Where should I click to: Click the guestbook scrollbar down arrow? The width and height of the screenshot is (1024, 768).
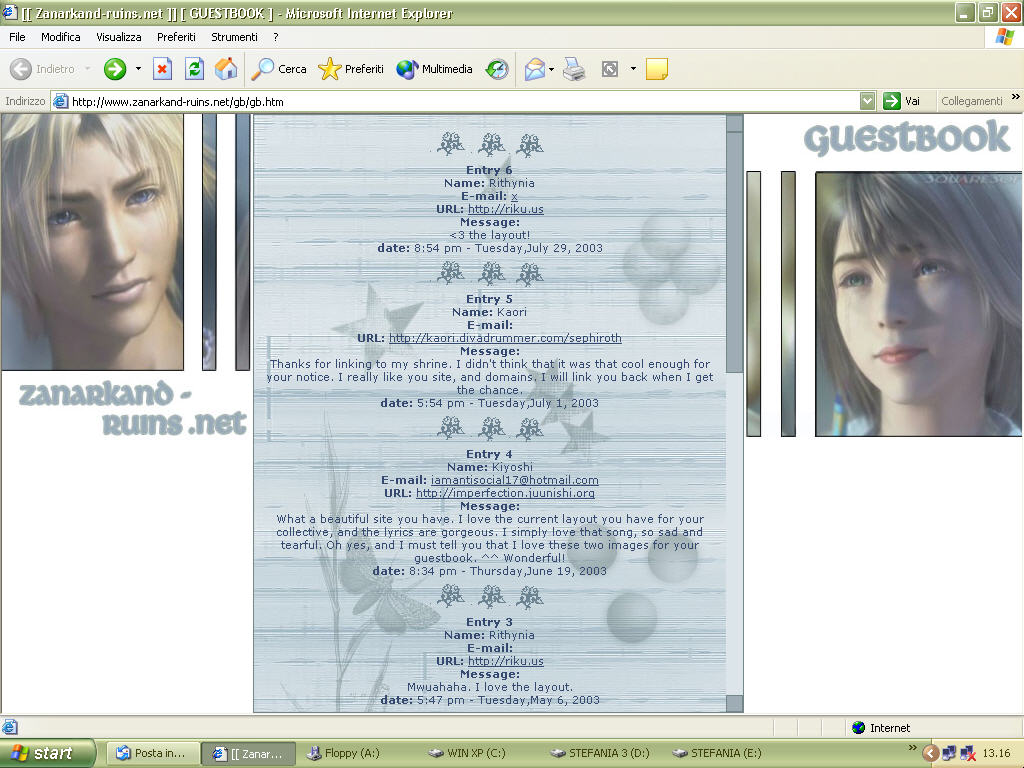tap(735, 704)
